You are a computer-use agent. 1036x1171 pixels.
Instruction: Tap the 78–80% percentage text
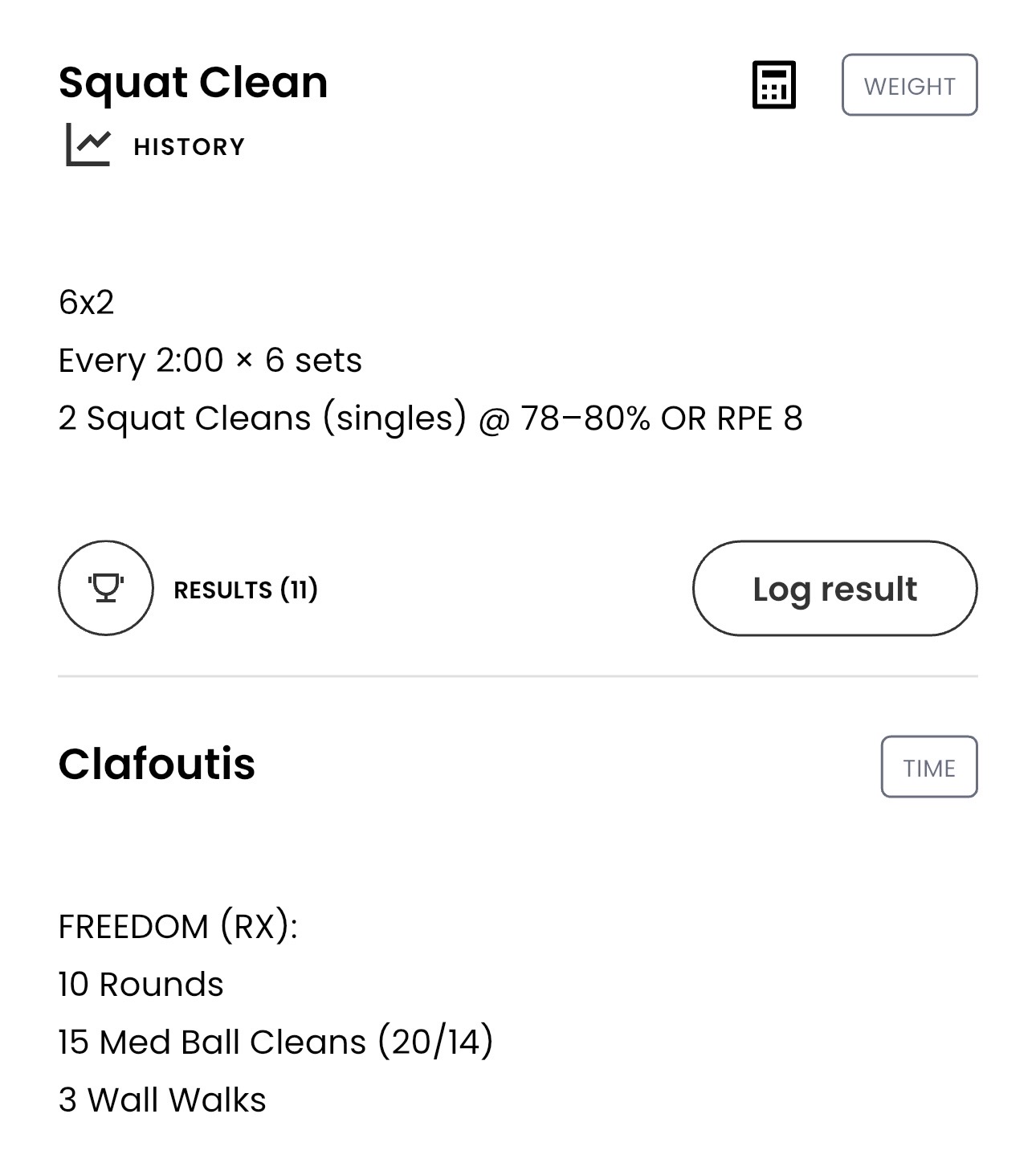pyautogui.click(x=585, y=418)
